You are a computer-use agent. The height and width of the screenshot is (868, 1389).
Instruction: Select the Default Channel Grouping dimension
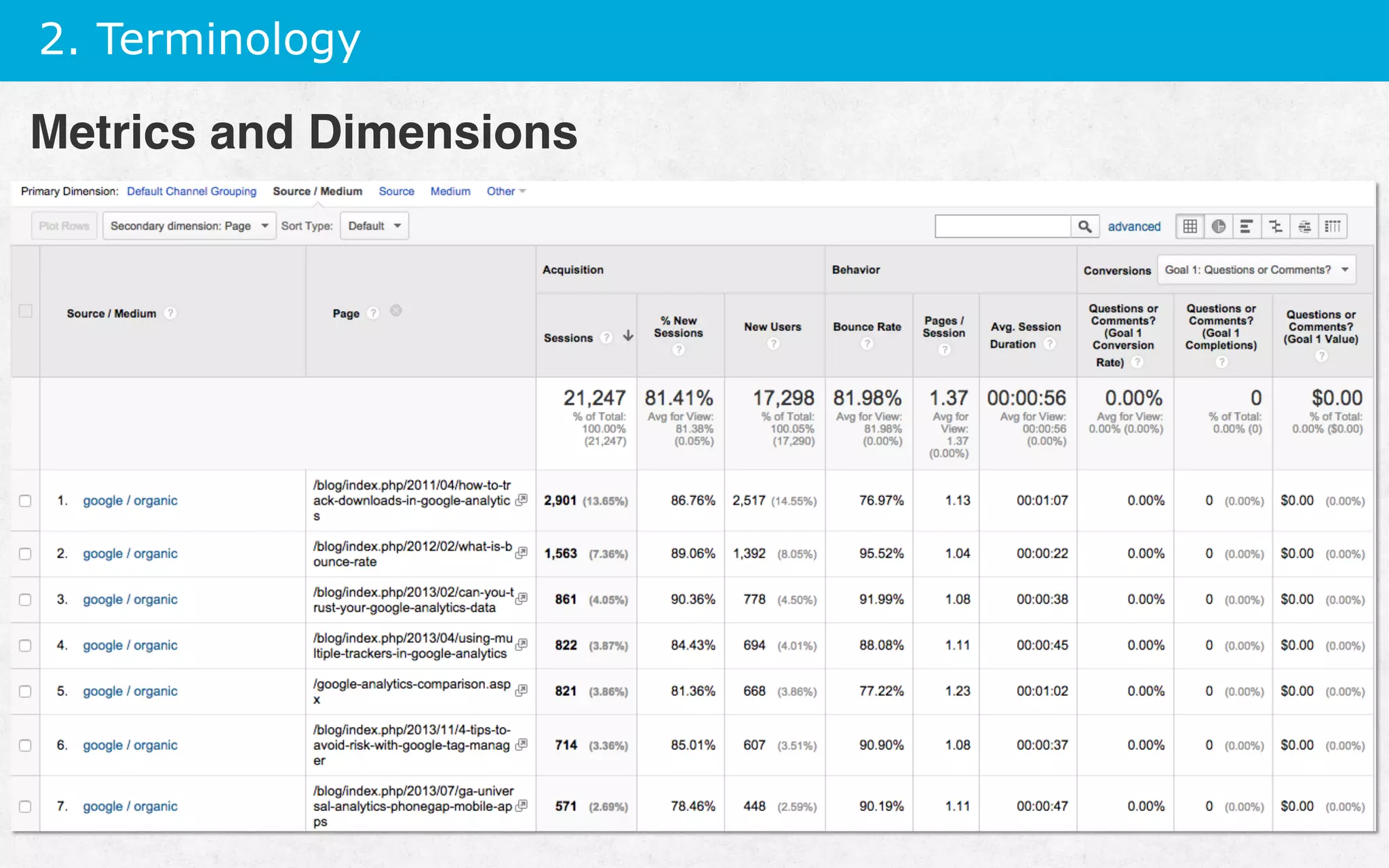click(191, 191)
